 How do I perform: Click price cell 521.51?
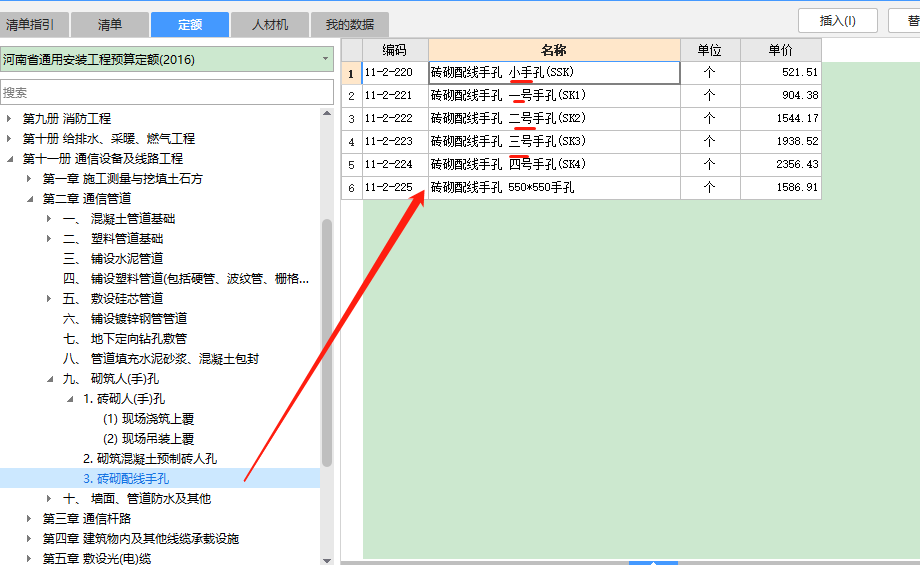pos(780,73)
